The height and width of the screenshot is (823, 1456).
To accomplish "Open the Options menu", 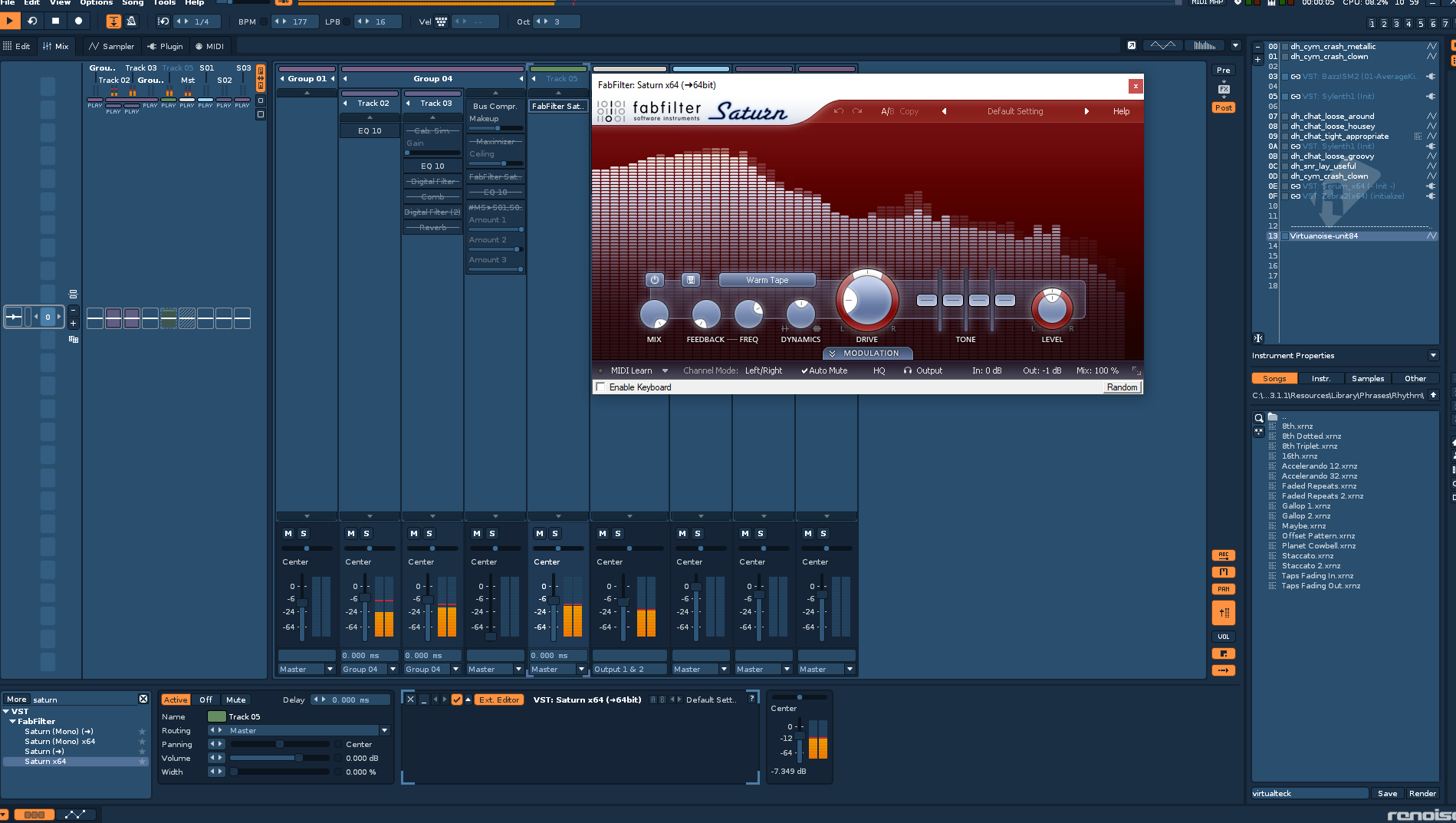I will 96,3.
